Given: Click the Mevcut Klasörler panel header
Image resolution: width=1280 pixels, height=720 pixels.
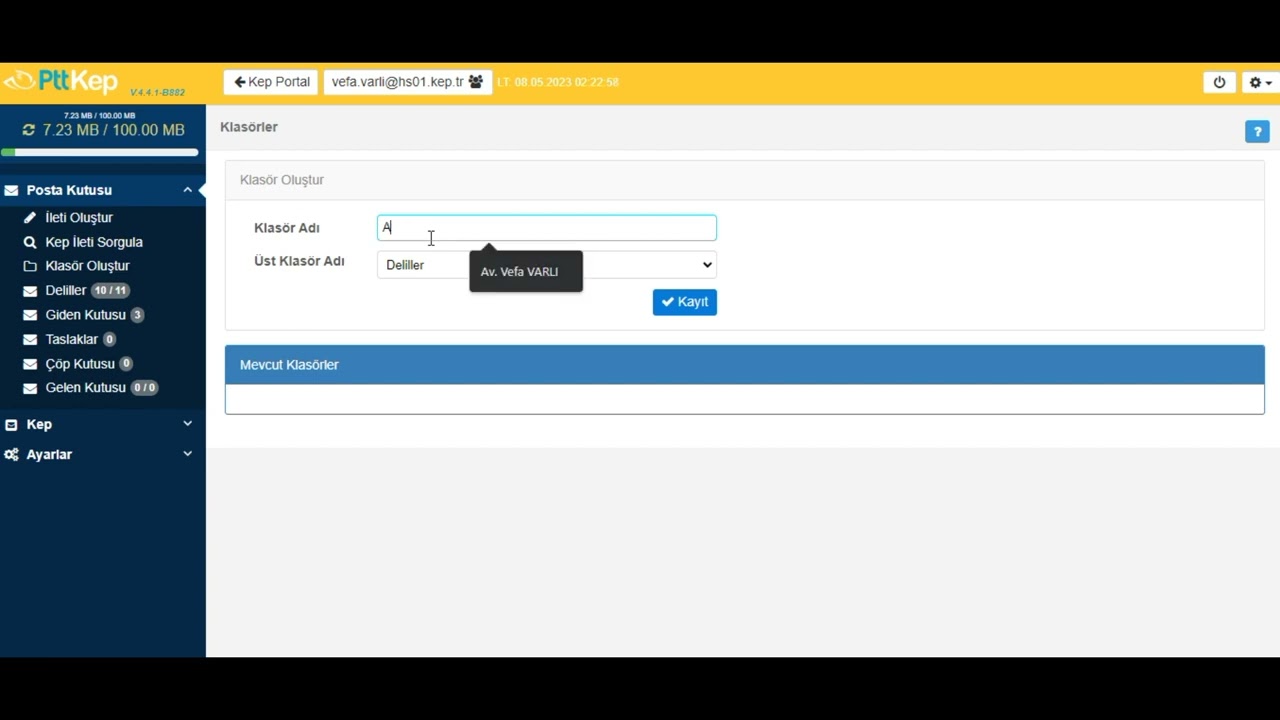Looking at the screenshot, I should click(x=745, y=365).
